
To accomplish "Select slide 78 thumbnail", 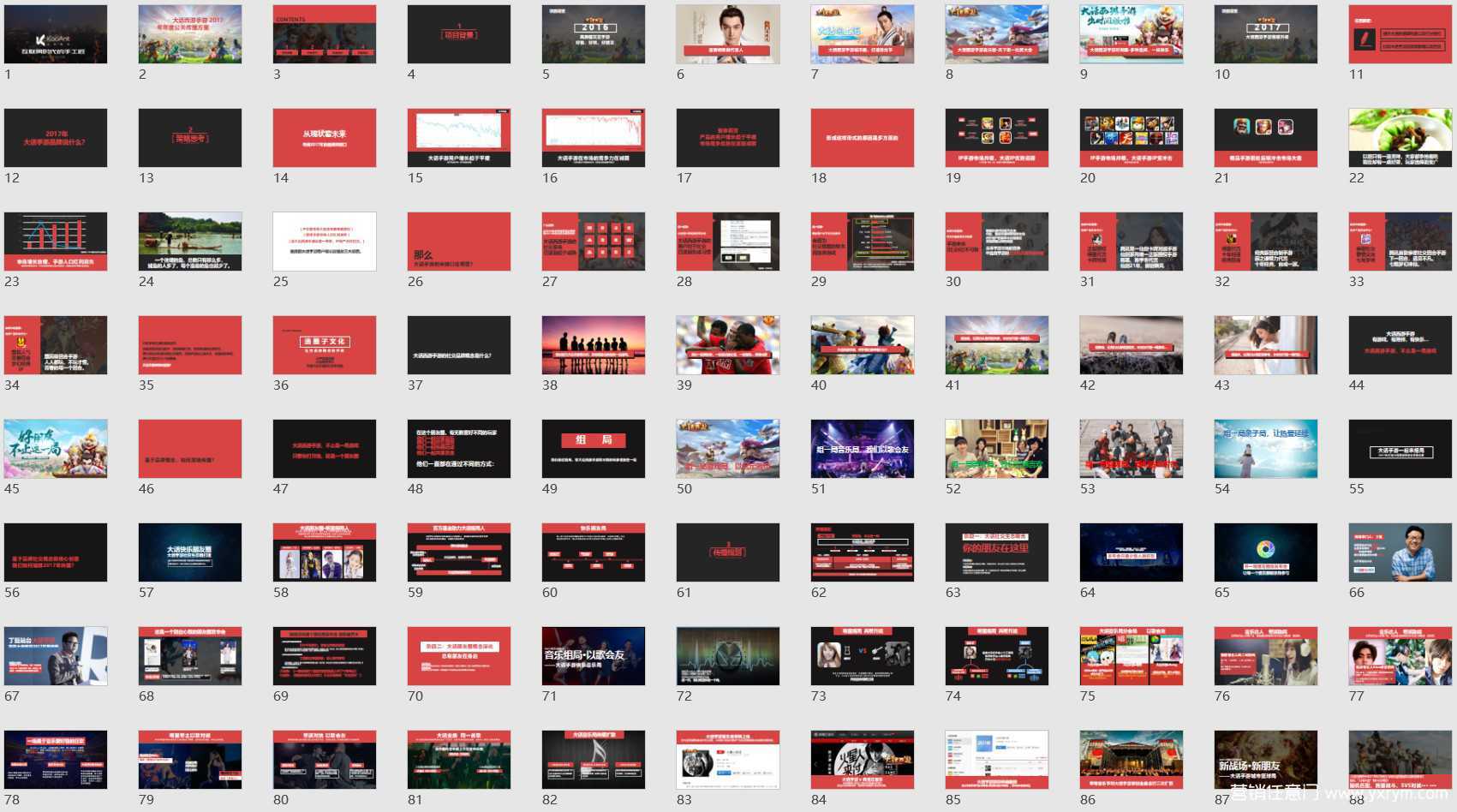I will (x=56, y=760).
